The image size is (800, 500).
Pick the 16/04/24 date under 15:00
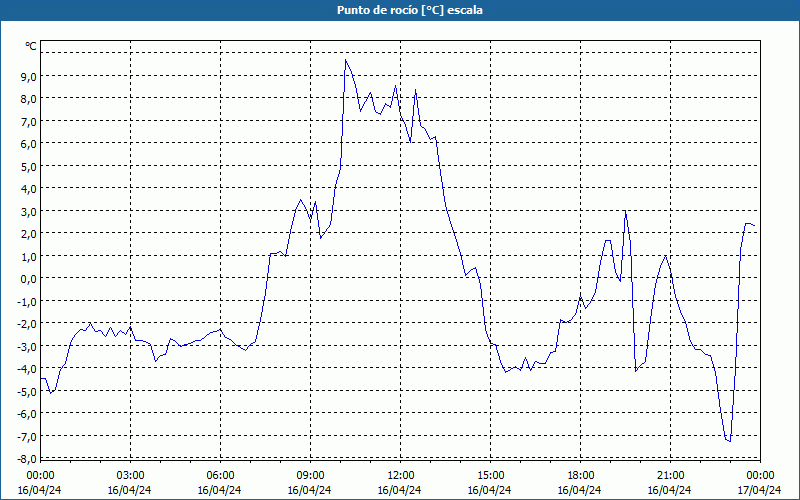point(490,490)
